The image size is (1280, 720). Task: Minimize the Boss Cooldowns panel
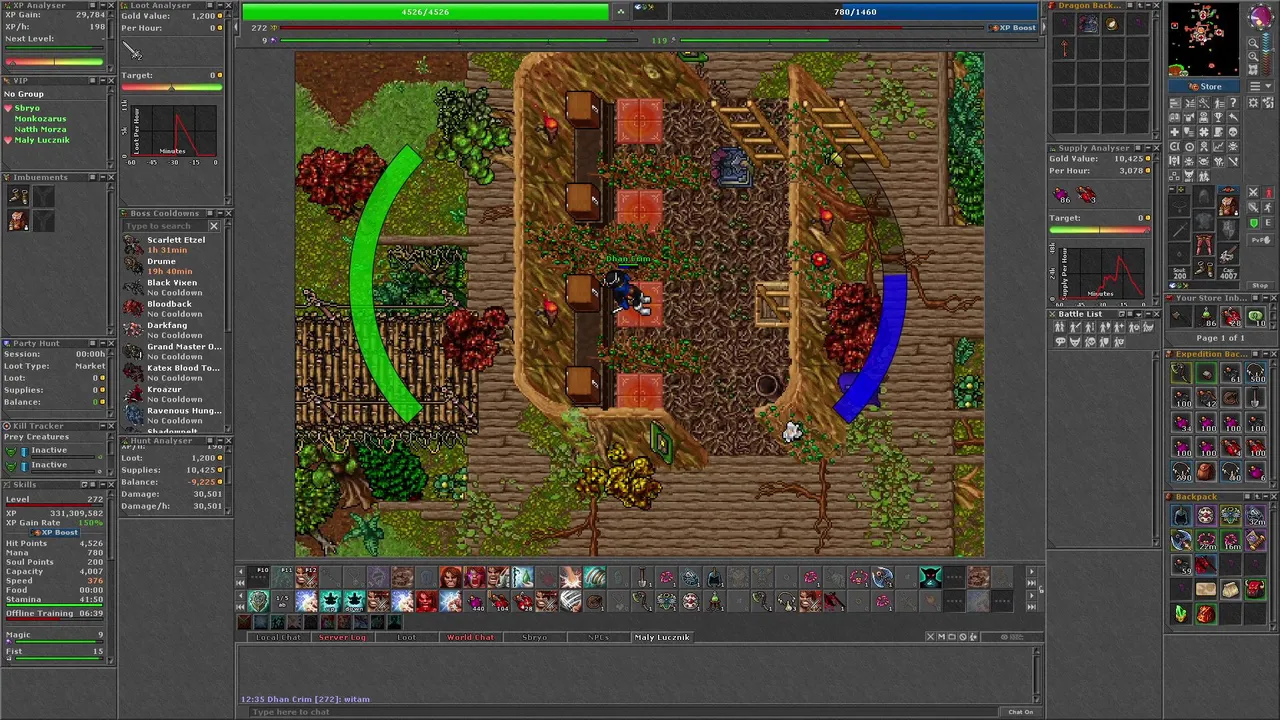(x=220, y=213)
